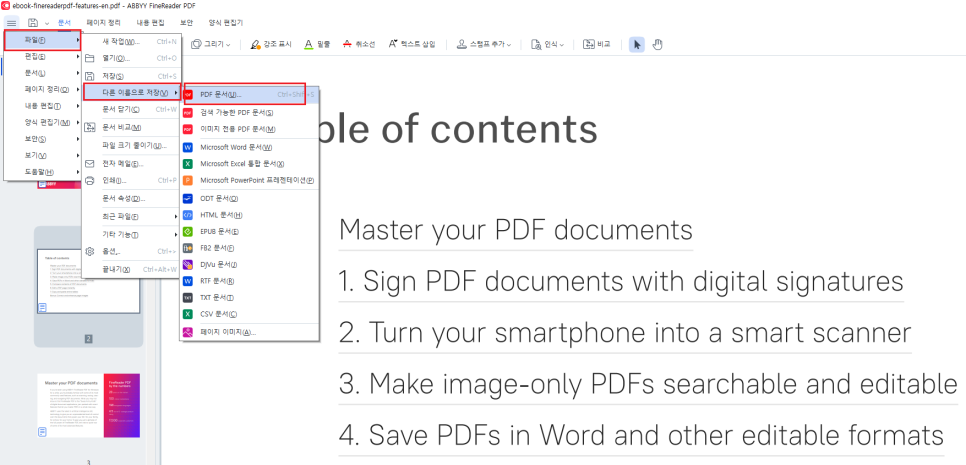Image resolution: width=966 pixels, height=465 pixels.
Task: Select the 강조 표시 highlight tool
Action: [271, 44]
